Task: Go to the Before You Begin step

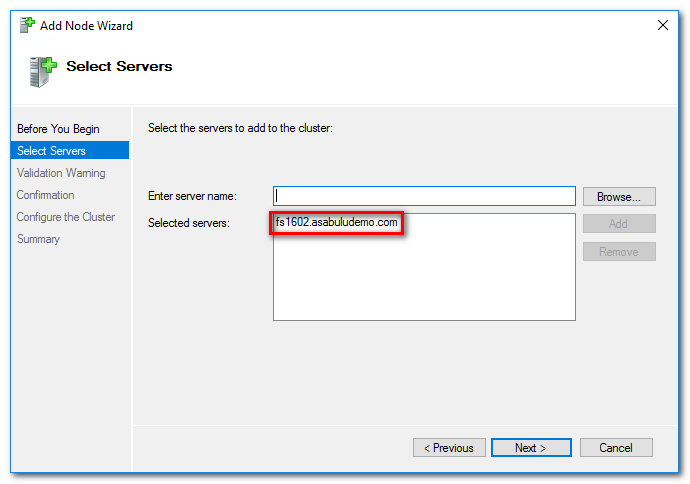Action: coord(58,129)
